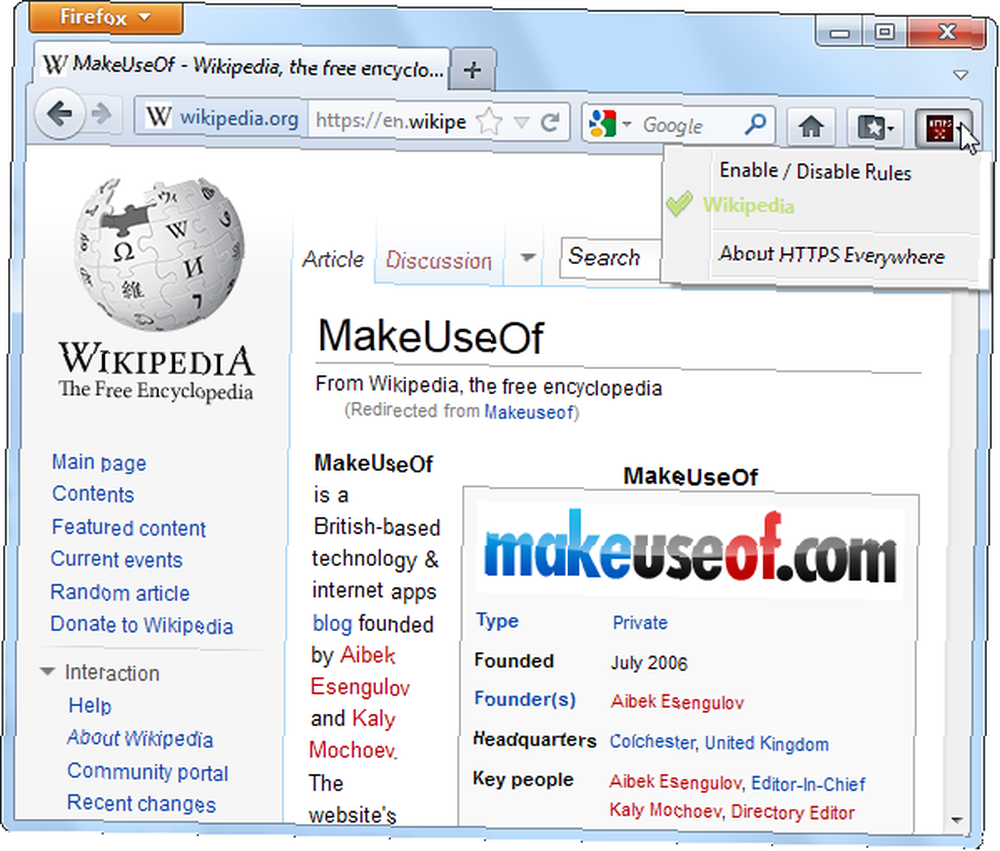Click Aibek Esengulov in Founder(s) row

coord(677,702)
